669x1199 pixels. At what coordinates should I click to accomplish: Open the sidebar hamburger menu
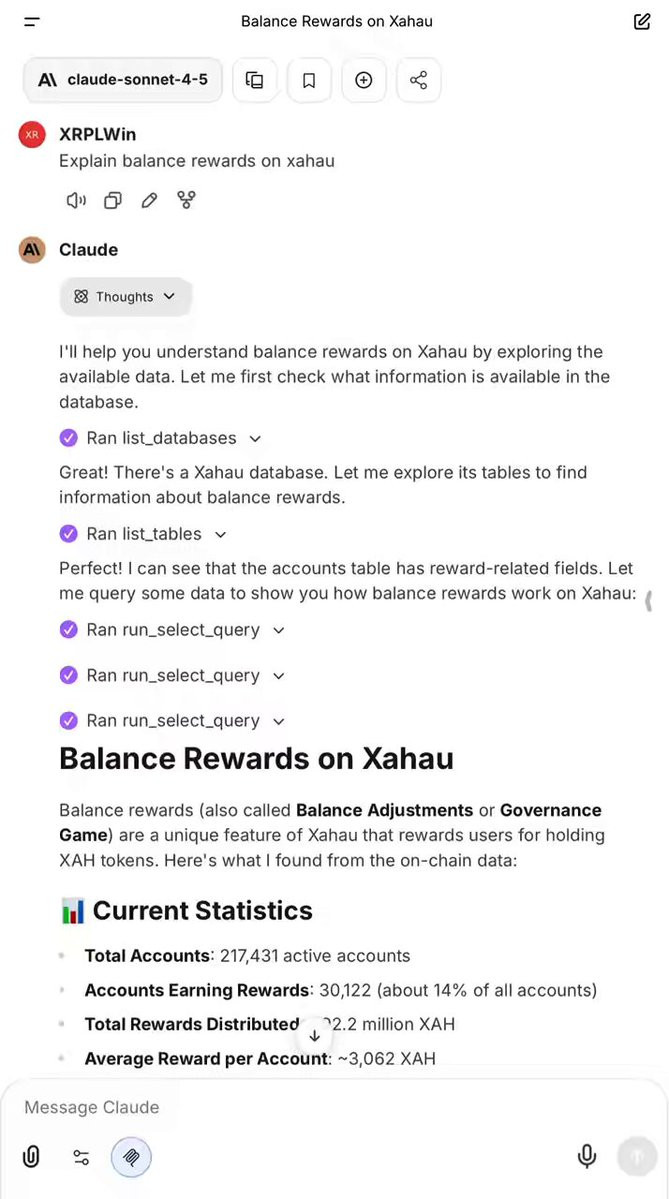tap(31, 21)
